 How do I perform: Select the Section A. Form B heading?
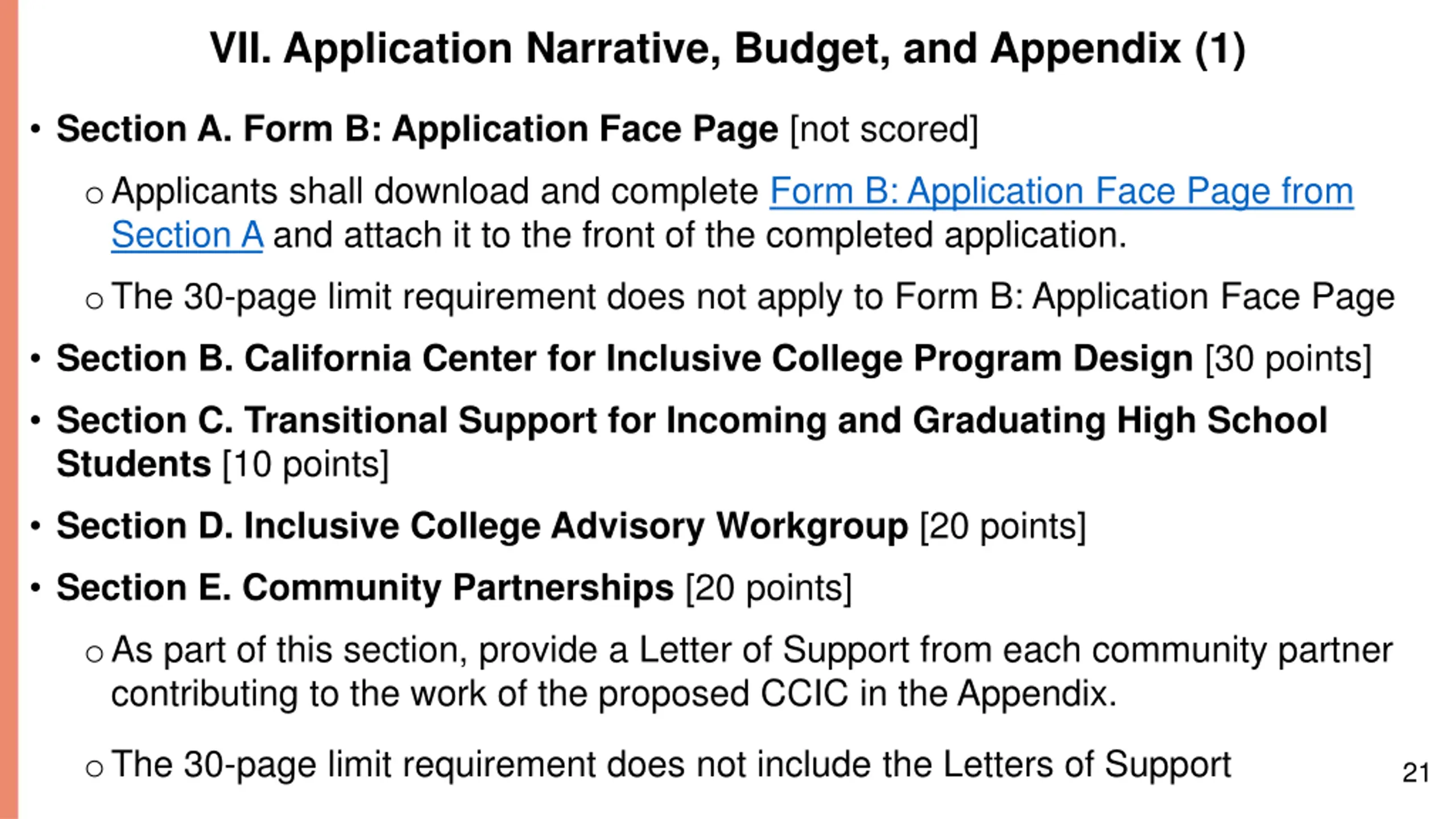tap(417, 130)
